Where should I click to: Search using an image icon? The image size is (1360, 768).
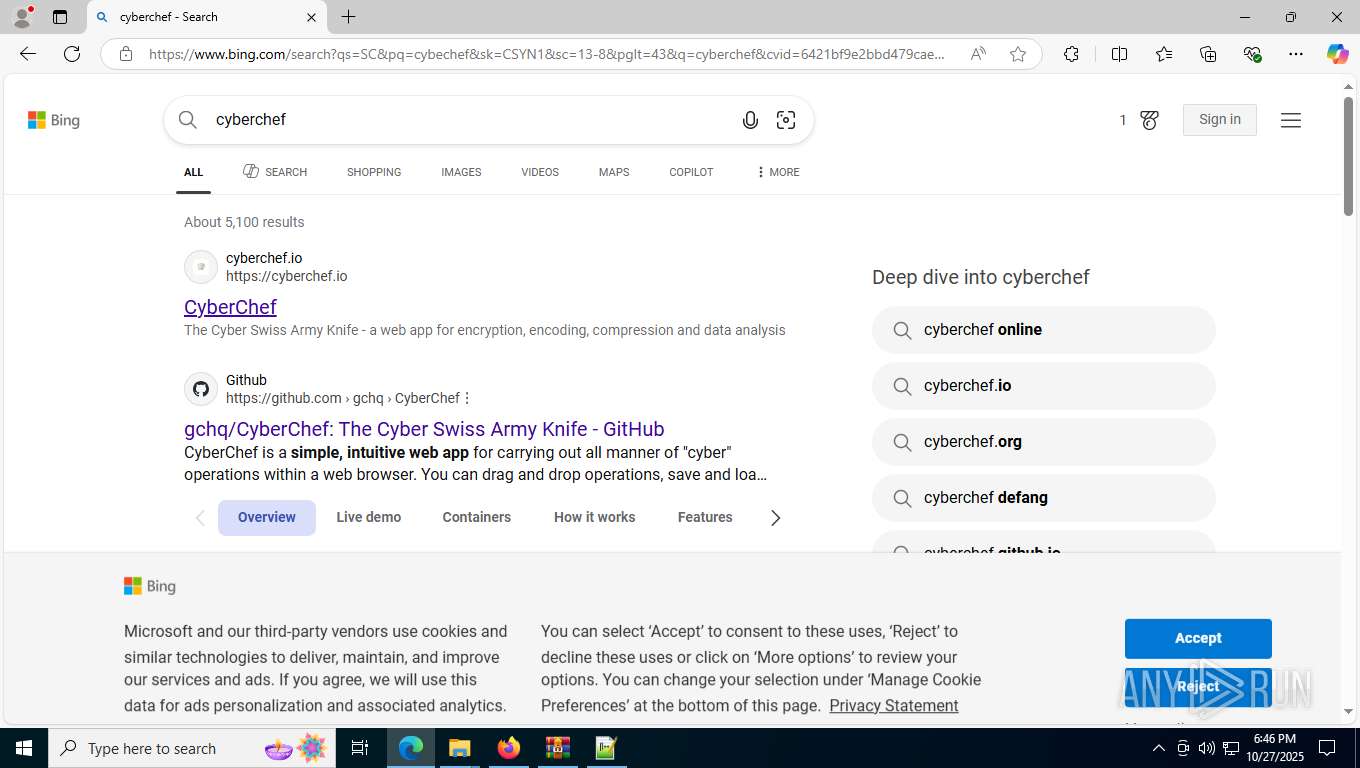click(786, 120)
